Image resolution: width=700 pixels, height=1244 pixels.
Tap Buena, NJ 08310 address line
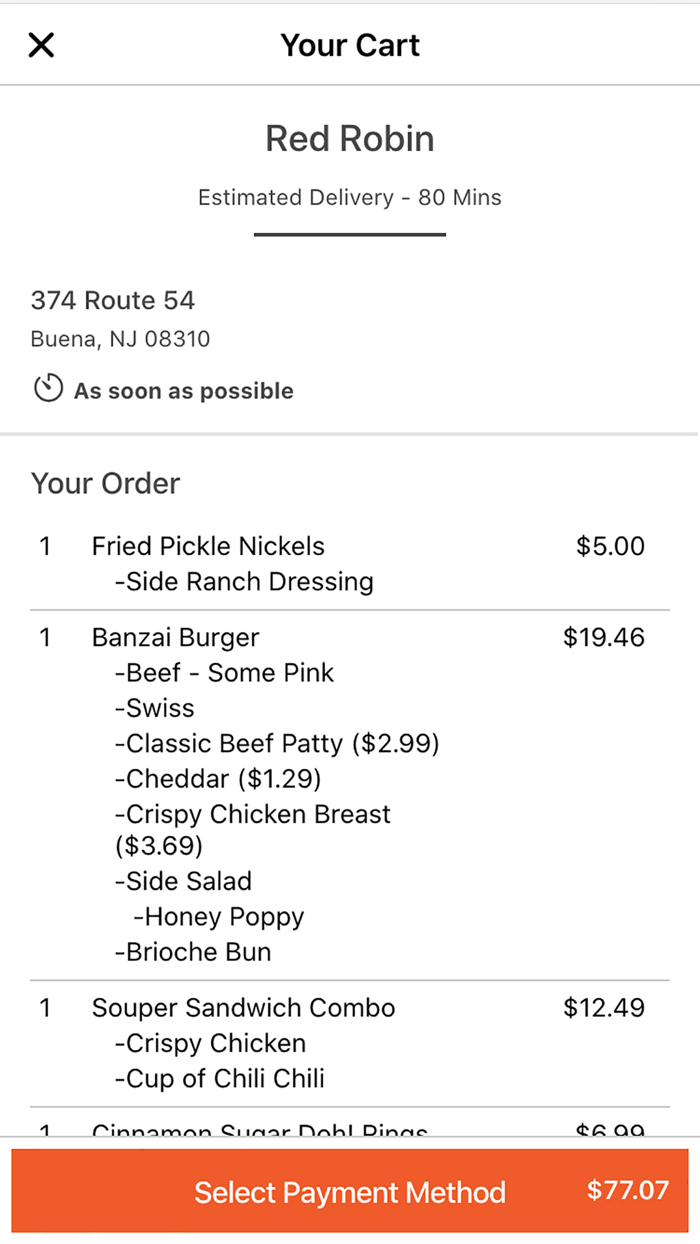point(120,339)
